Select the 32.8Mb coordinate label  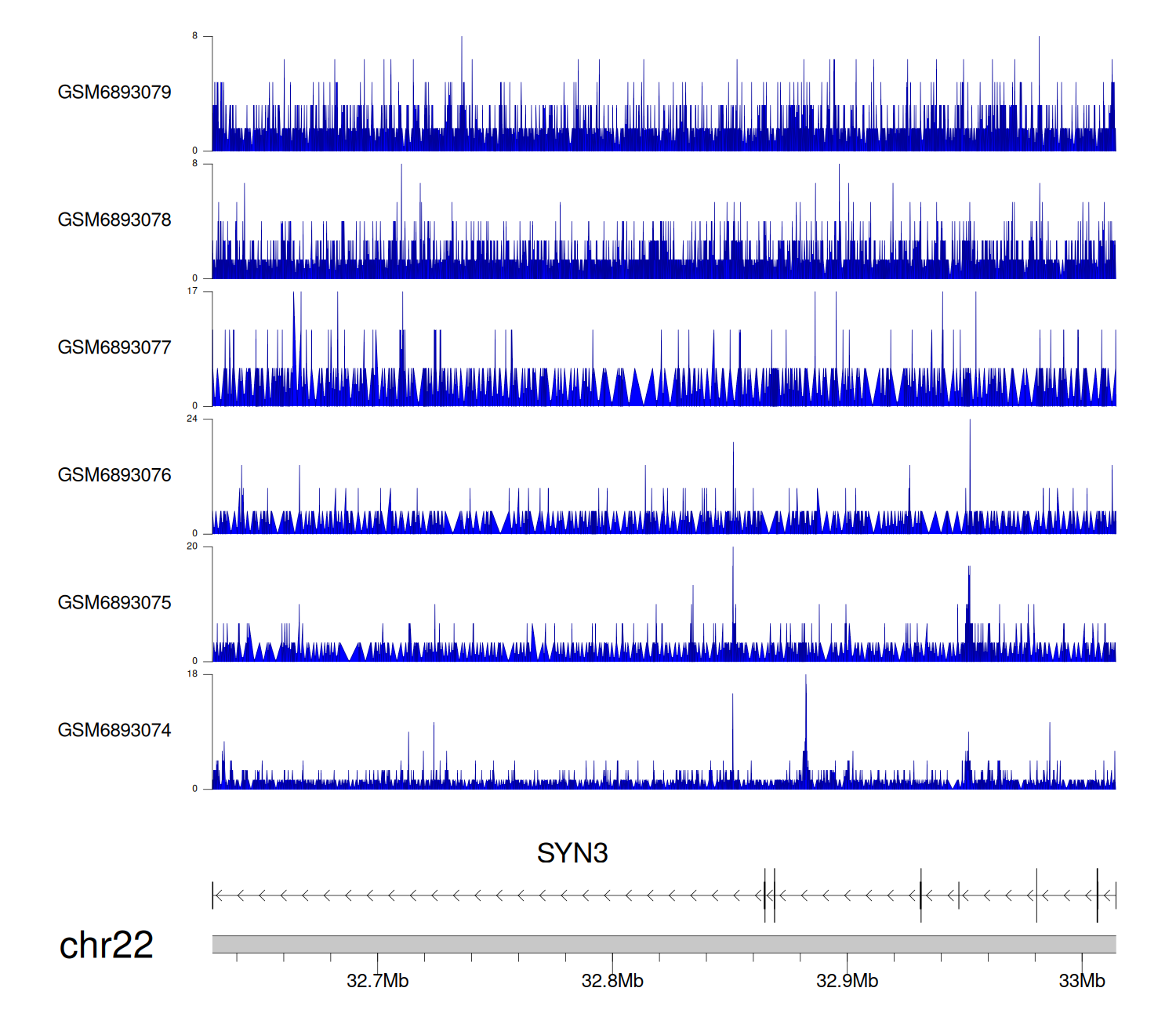click(x=612, y=981)
